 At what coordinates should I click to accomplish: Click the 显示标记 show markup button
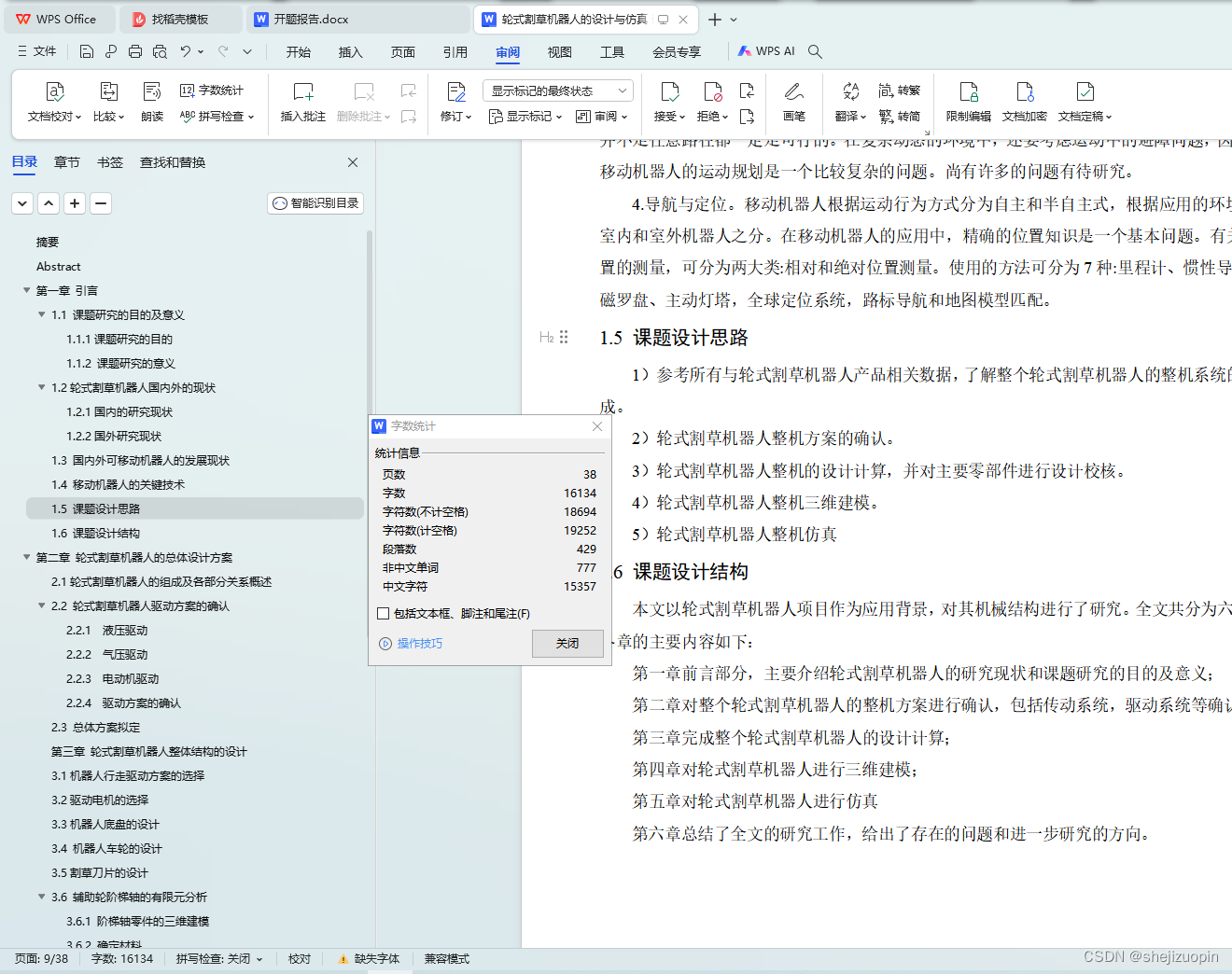525,117
